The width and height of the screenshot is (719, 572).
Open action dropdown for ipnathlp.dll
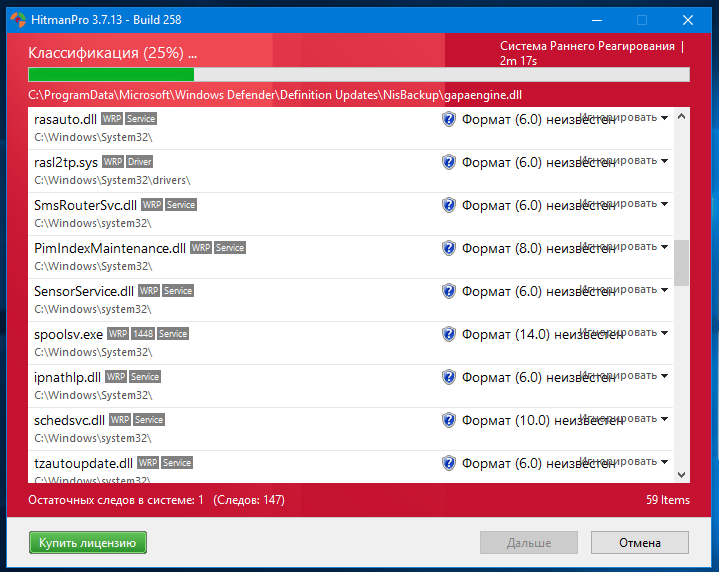pos(664,376)
